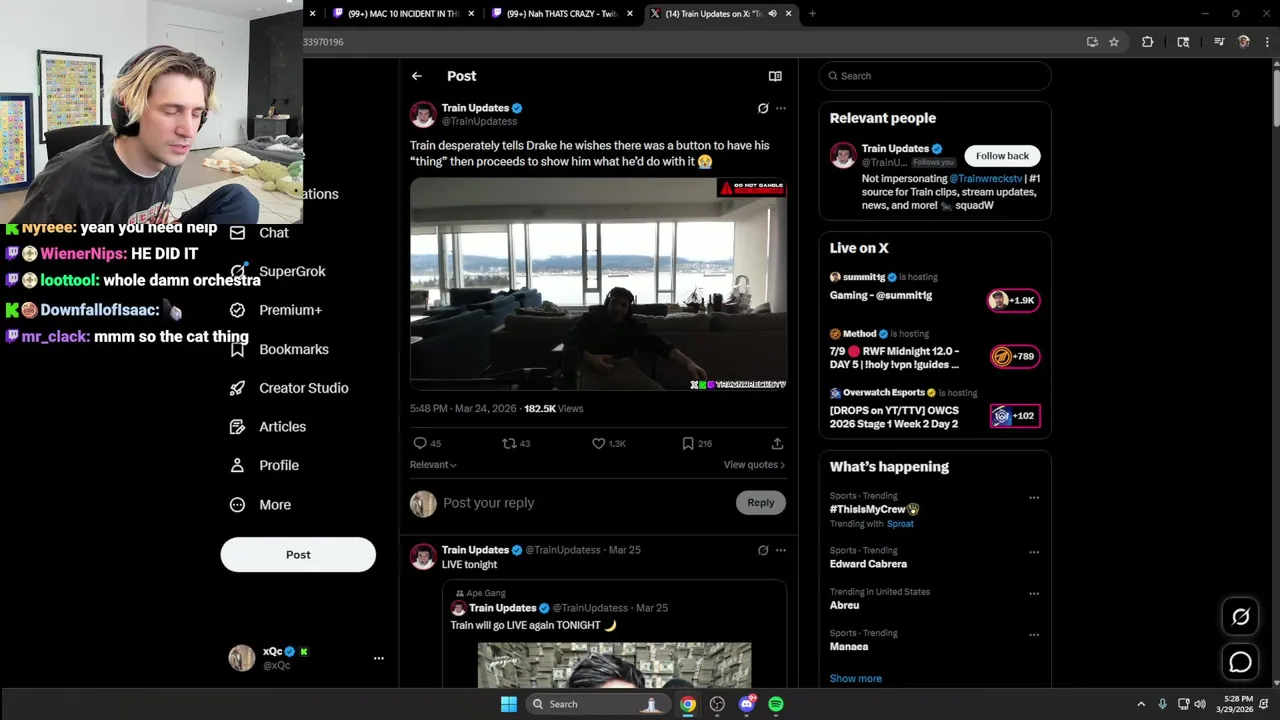
Task: Expand the Relevant replies sort dropdown
Action: coord(433,465)
